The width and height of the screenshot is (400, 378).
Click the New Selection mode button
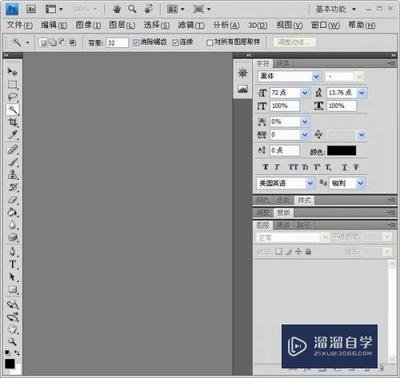tap(43, 42)
